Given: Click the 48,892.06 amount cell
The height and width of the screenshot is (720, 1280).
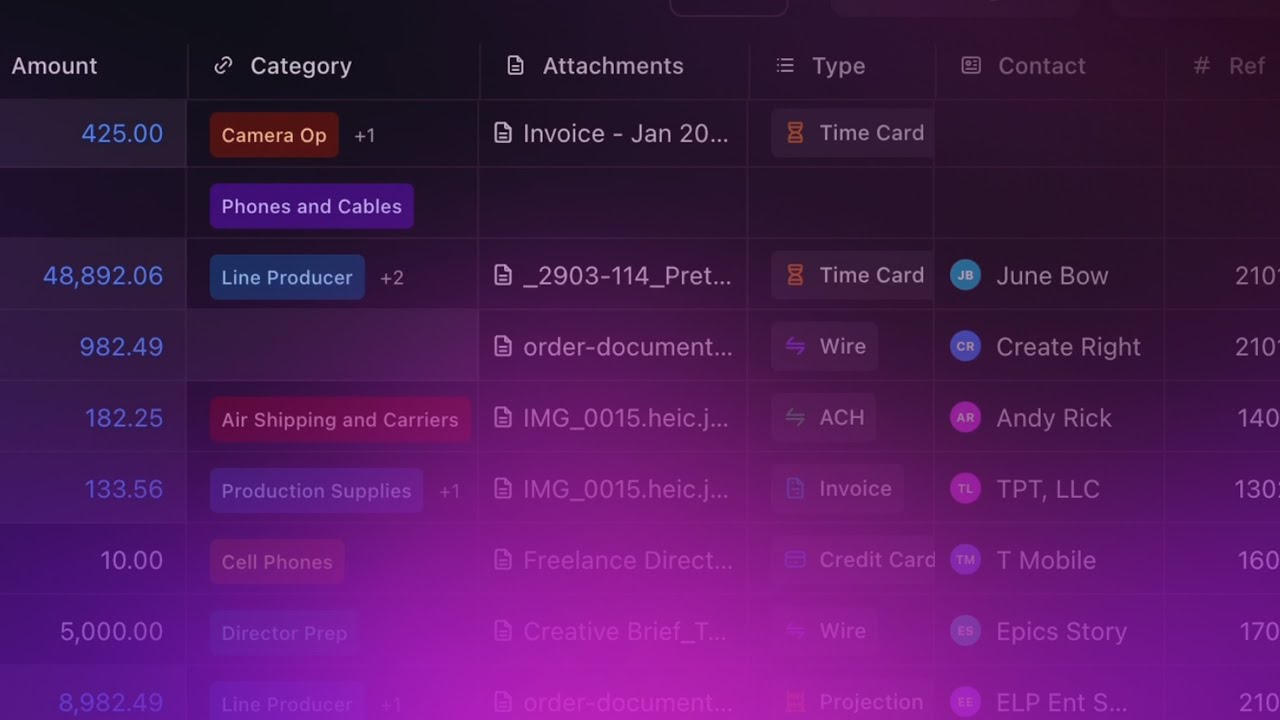Looking at the screenshot, I should click(x=103, y=276).
